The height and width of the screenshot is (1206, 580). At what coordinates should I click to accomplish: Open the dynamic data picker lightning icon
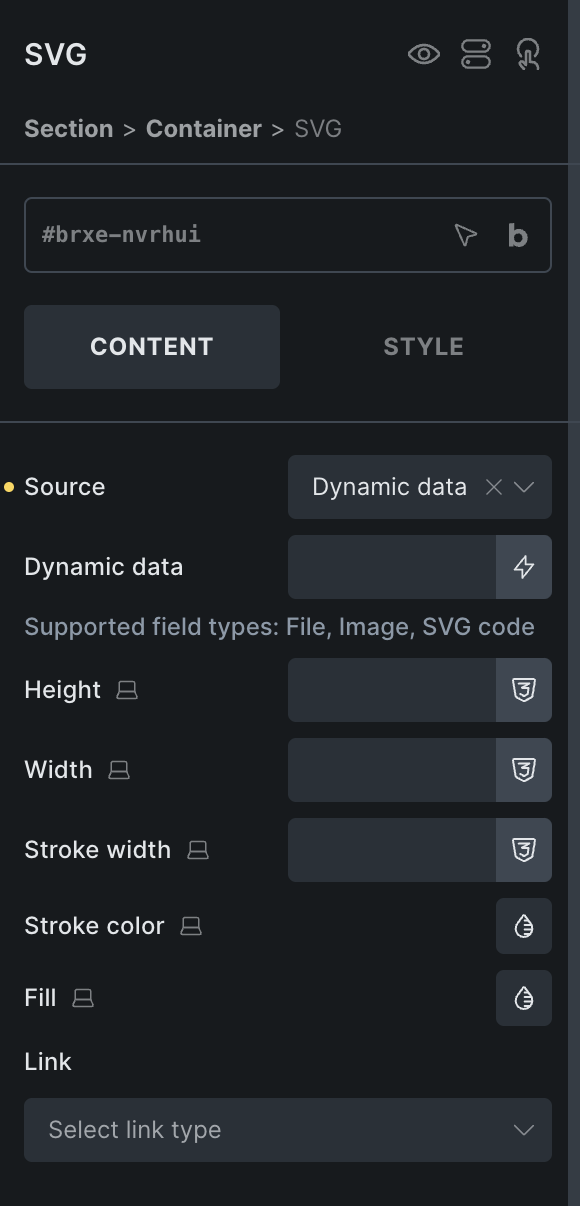coord(524,567)
